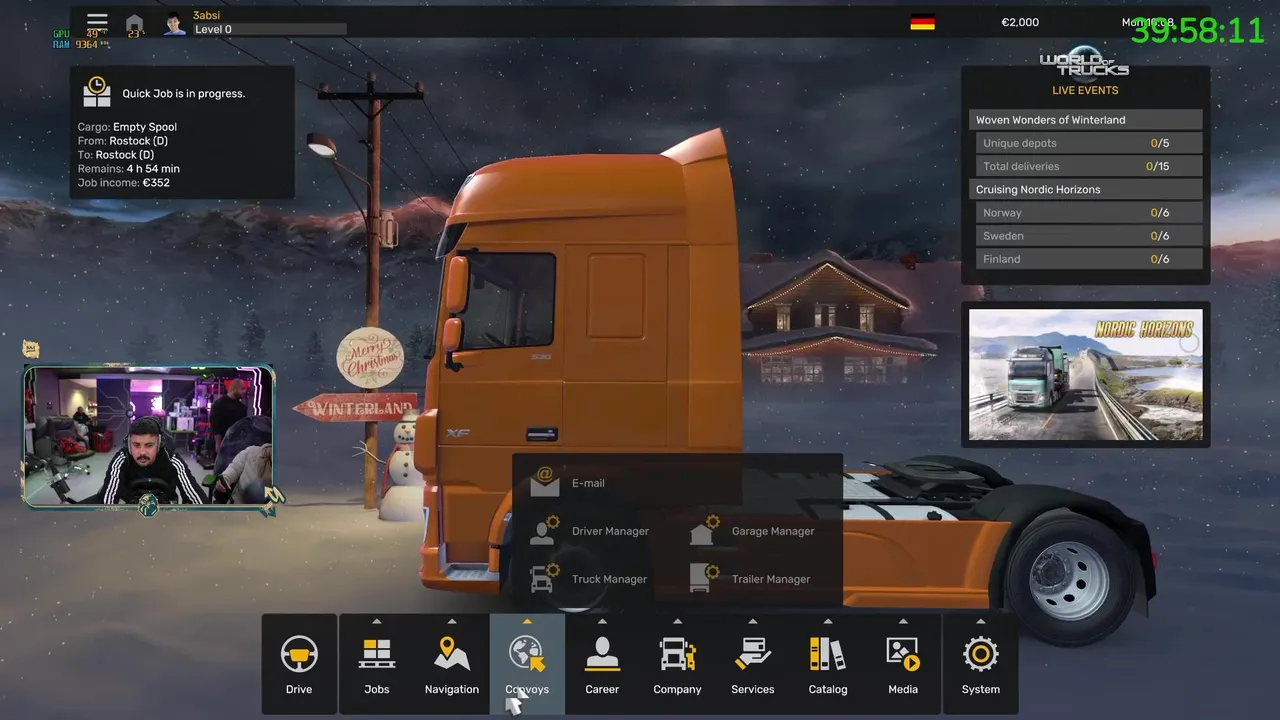Open the Convoys menu
The height and width of the screenshot is (720, 1280).
[527, 664]
